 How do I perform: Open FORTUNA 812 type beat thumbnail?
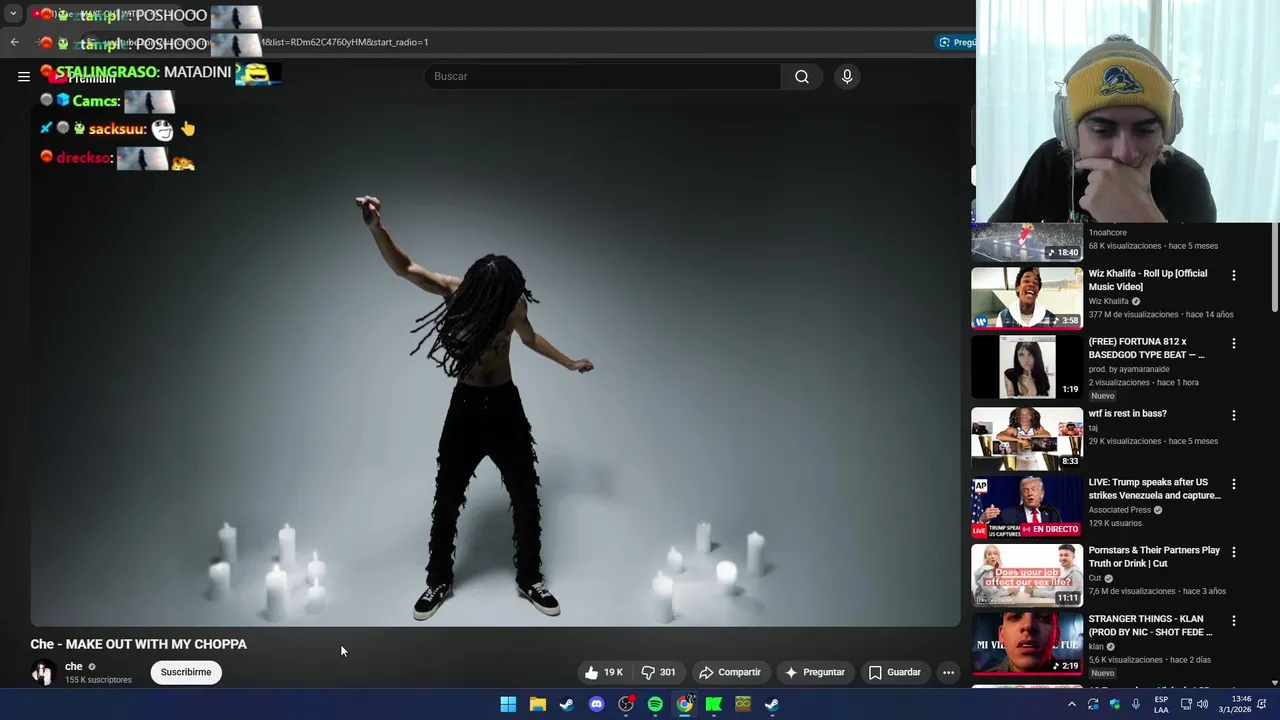point(1027,366)
